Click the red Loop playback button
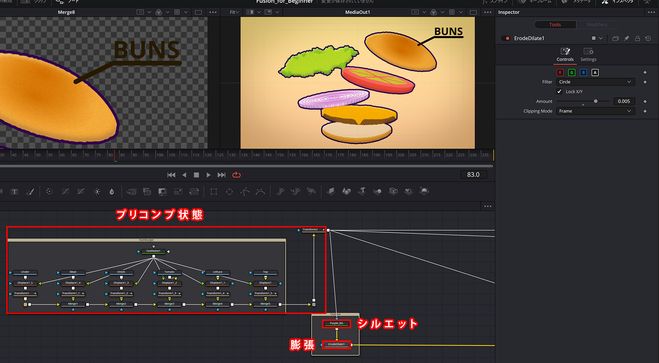The image size is (659, 363). point(236,175)
